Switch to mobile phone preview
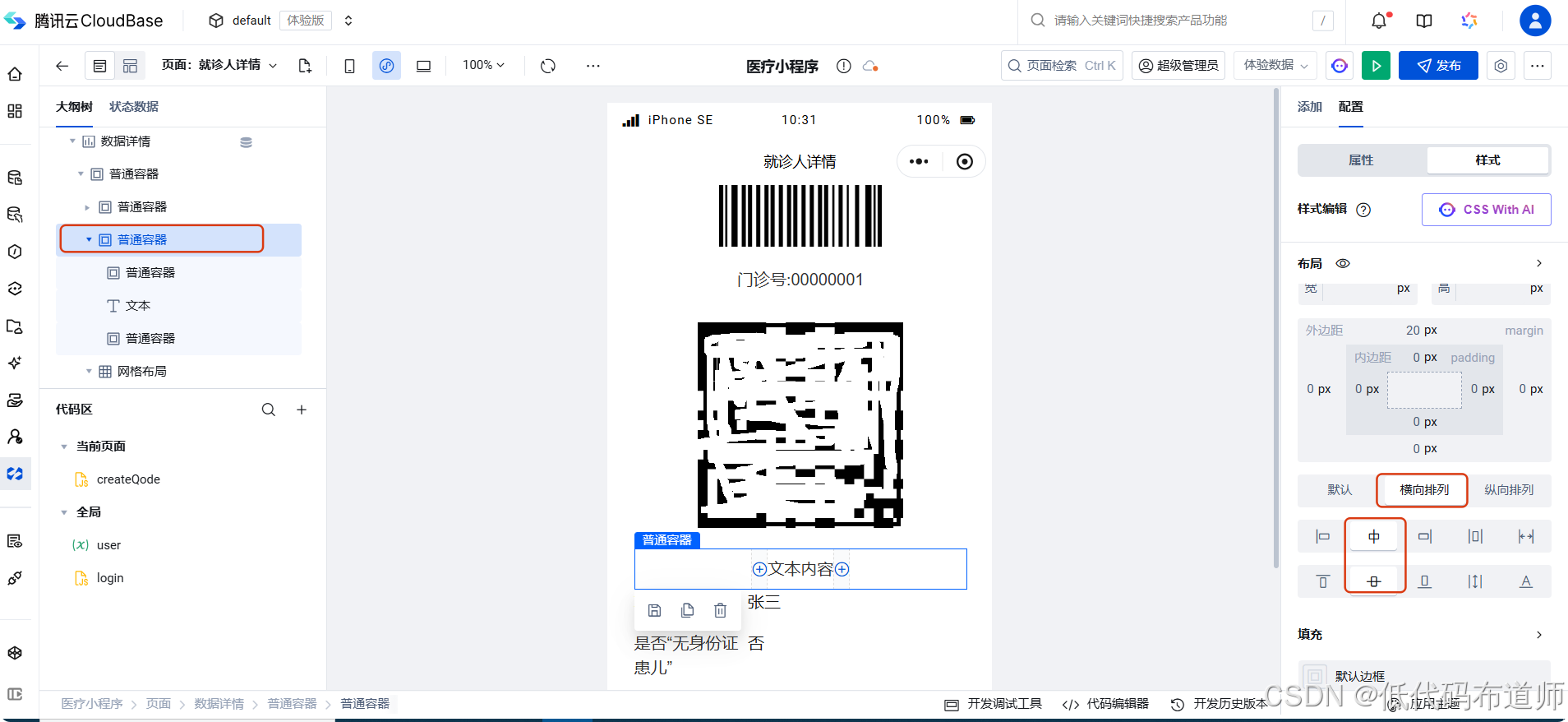Viewport: 1568px width, 722px height. pyautogui.click(x=349, y=66)
